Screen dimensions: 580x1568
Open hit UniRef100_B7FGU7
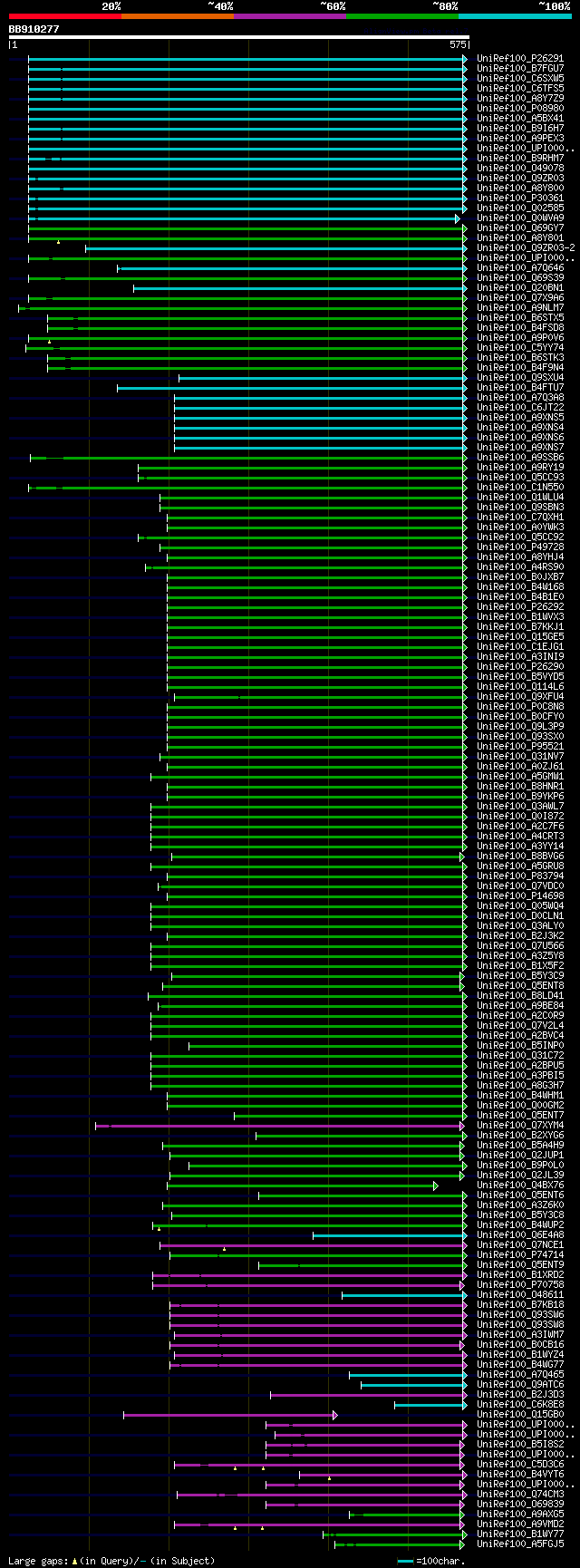[x=520, y=69]
